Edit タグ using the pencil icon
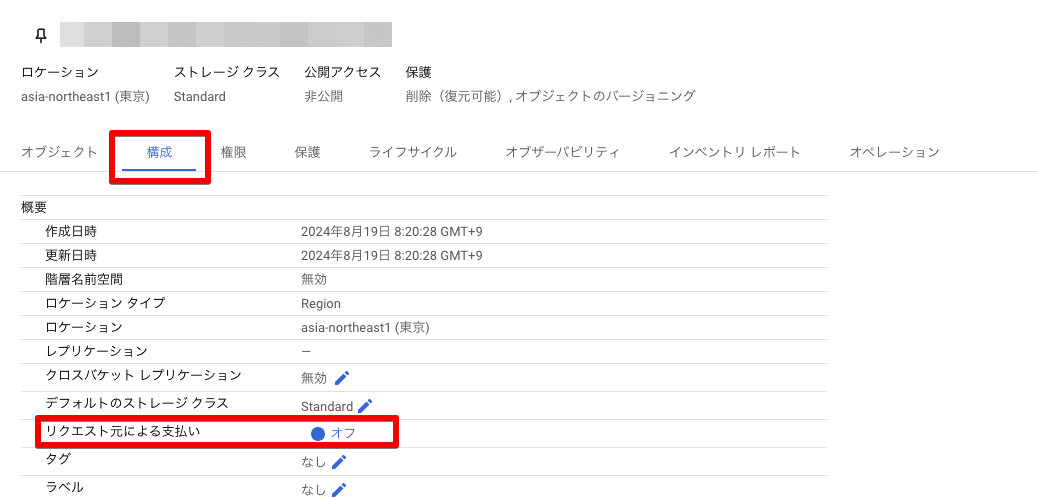This screenshot has height=498, width=1037. [x=339, y=462]
